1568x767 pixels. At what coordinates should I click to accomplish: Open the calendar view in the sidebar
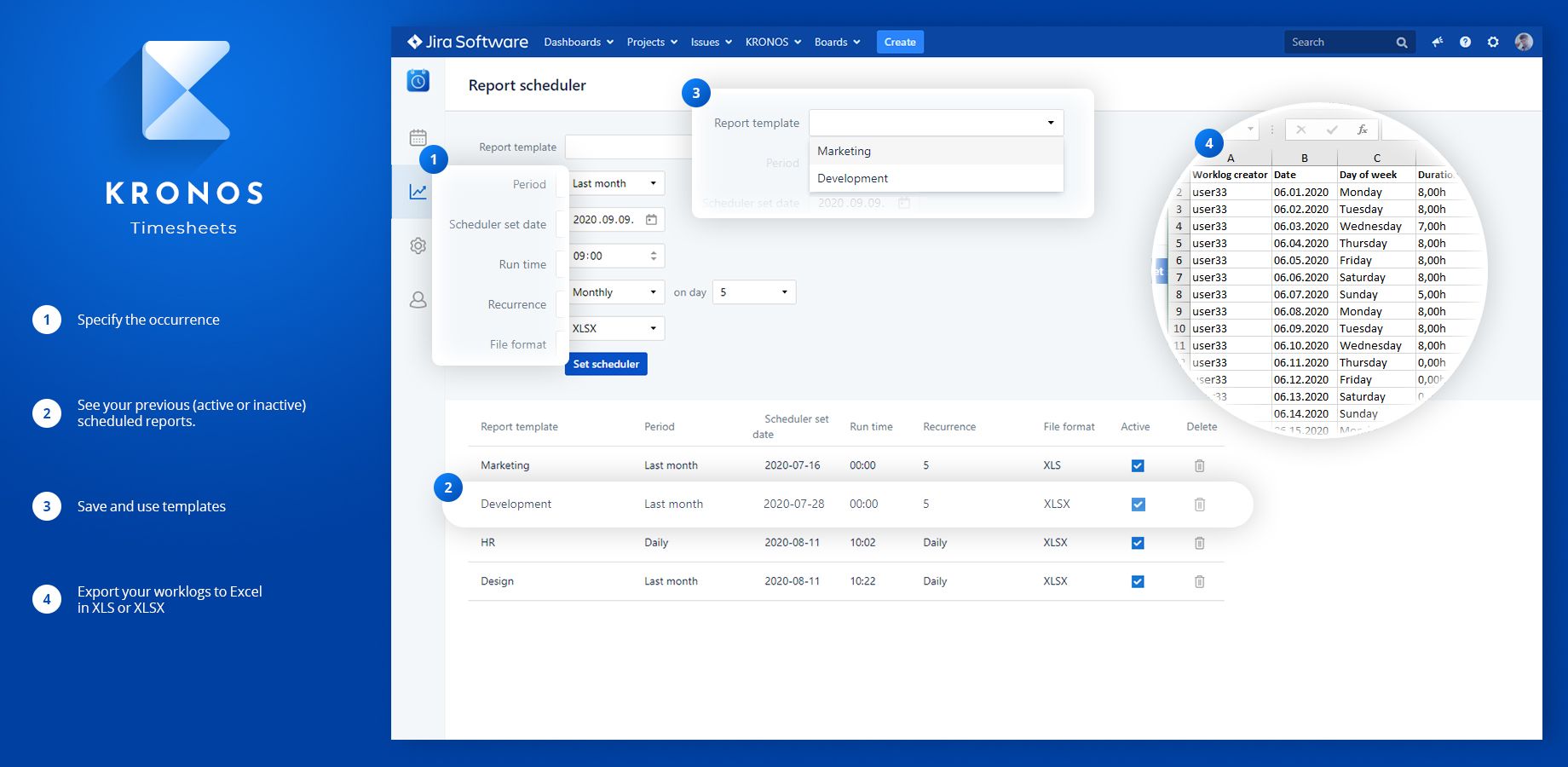tap(418, 137)
